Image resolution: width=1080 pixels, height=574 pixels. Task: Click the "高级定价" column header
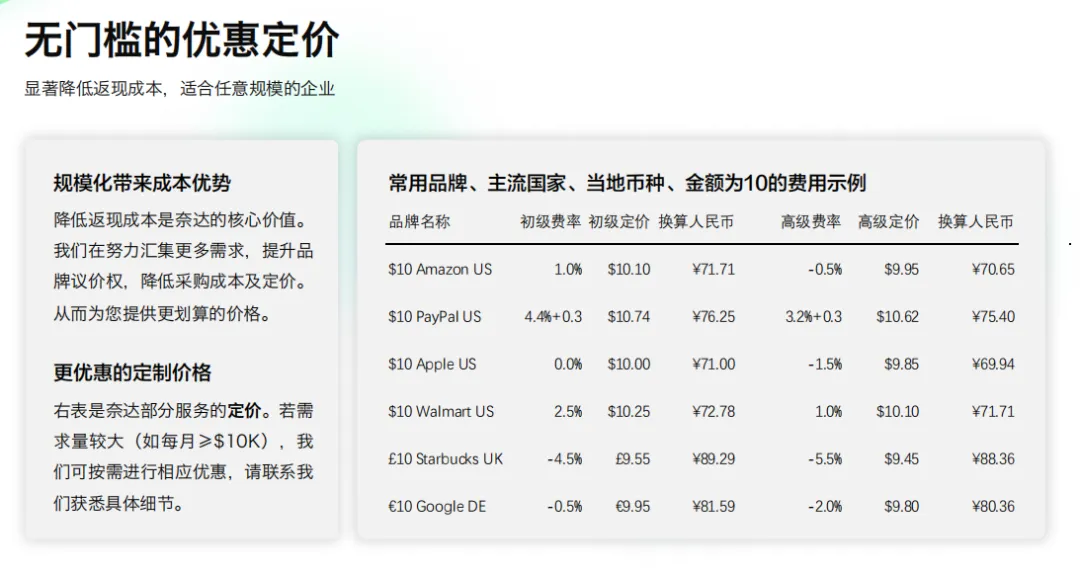(x=889, y=222)
